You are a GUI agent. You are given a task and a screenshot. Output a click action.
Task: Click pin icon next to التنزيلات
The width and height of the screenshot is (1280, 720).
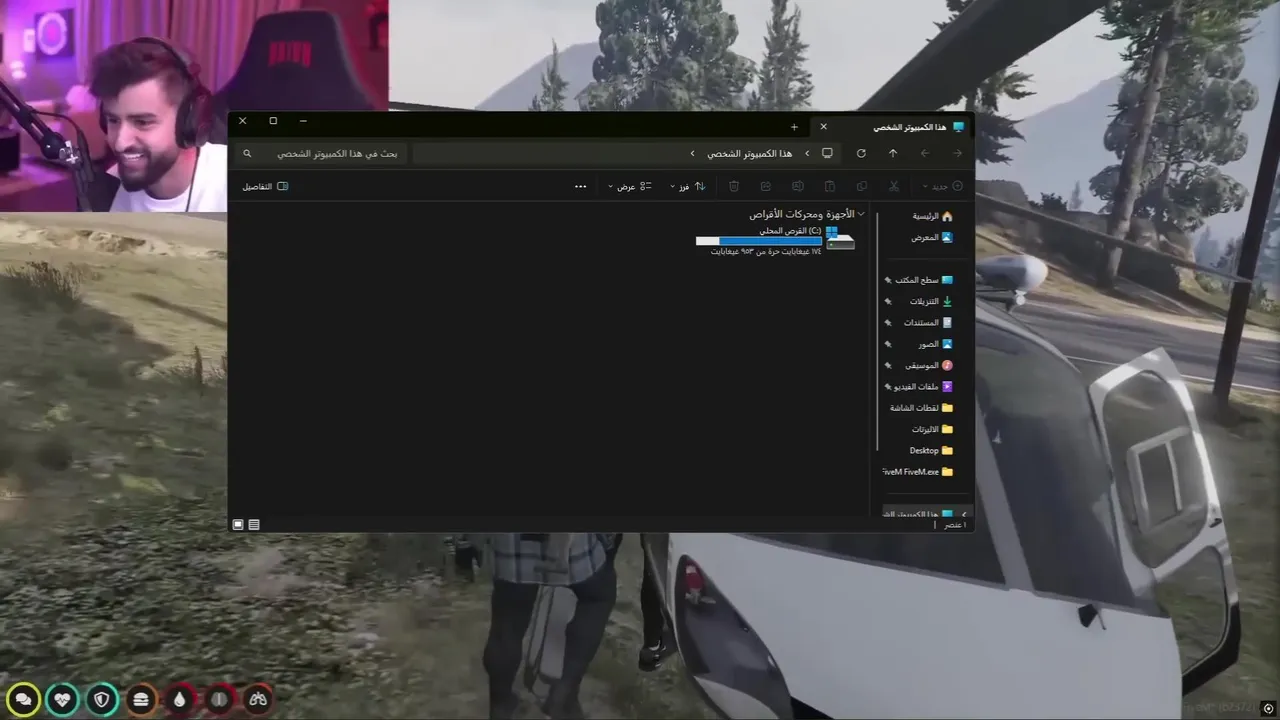(x=887, y=301)
